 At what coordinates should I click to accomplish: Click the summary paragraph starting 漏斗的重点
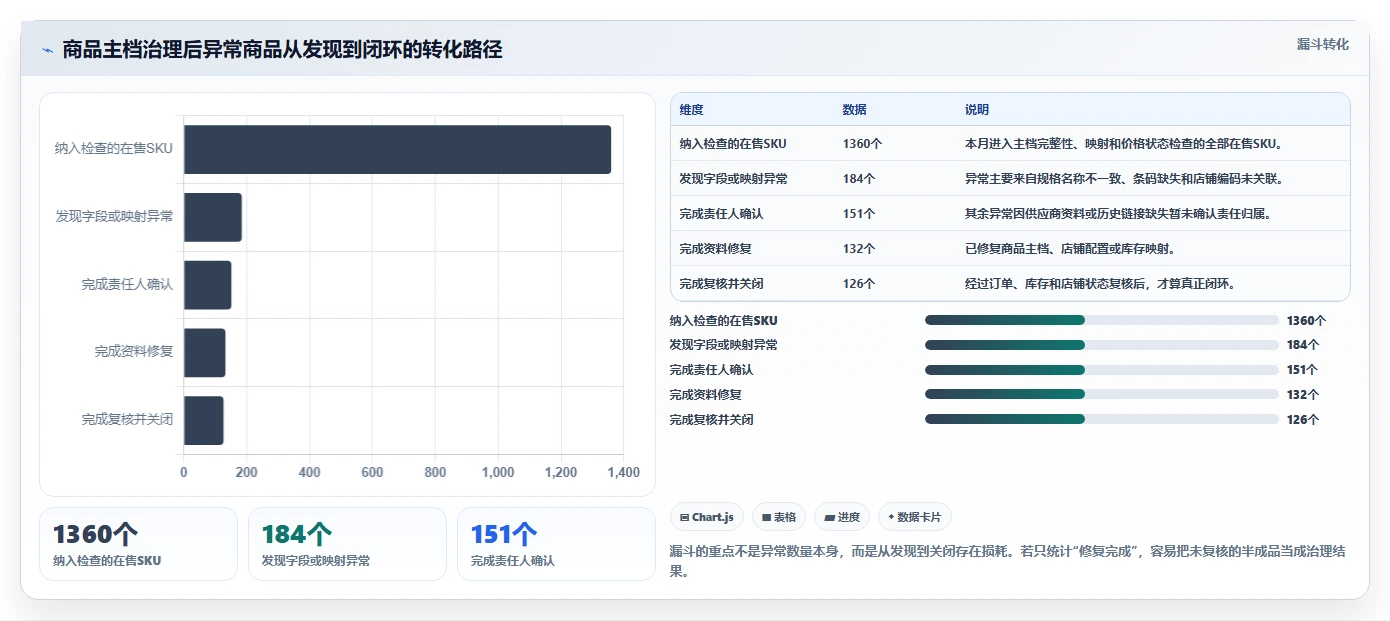tap(1008, 561)
